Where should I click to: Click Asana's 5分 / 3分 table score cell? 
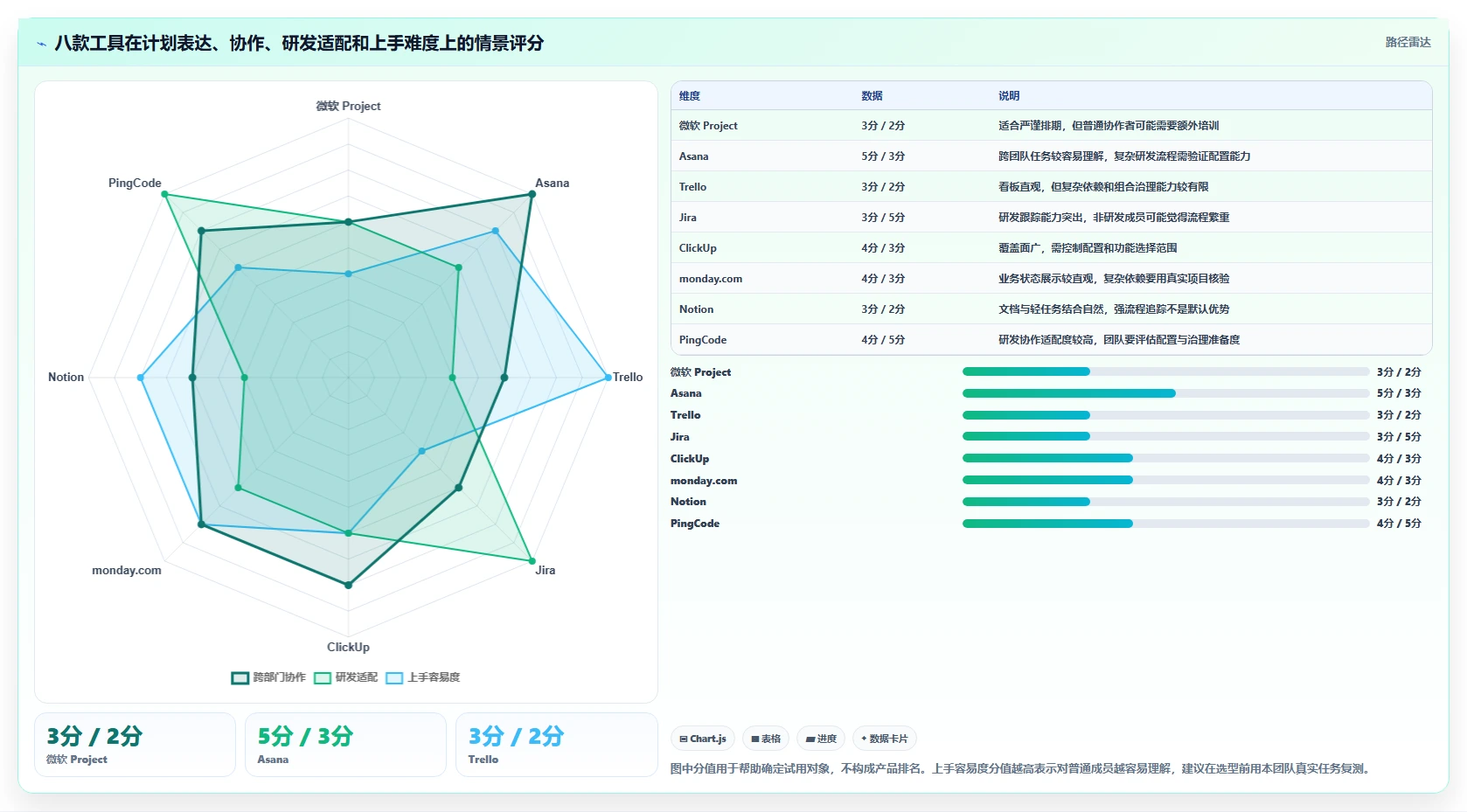[883, 156]
